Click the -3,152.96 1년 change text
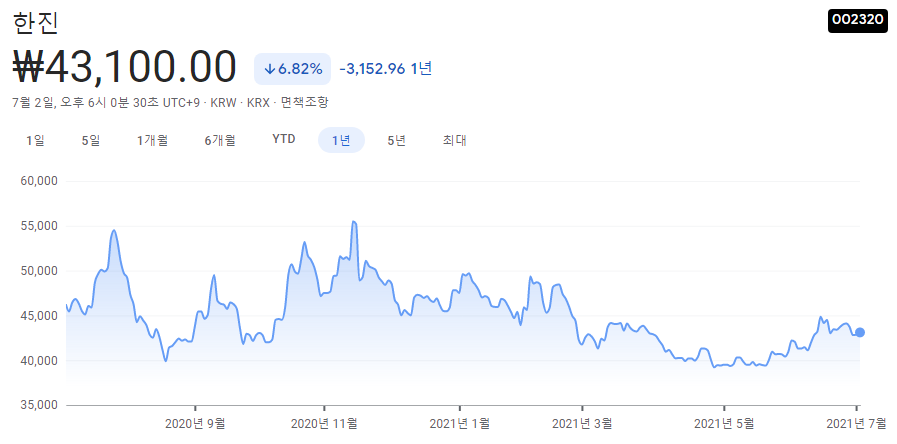Image resolution: width=897 pixels, height=444 pixels. pos(386,69)
